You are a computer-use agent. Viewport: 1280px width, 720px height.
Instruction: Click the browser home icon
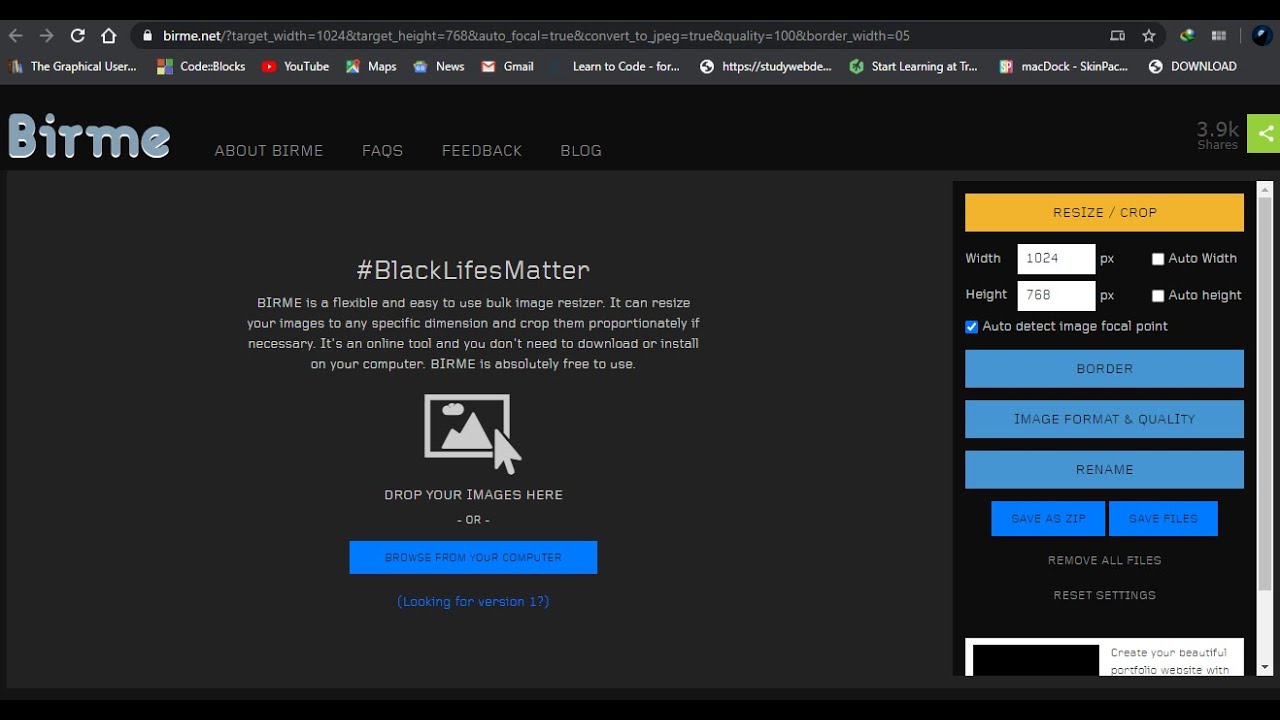pos(109,36)
